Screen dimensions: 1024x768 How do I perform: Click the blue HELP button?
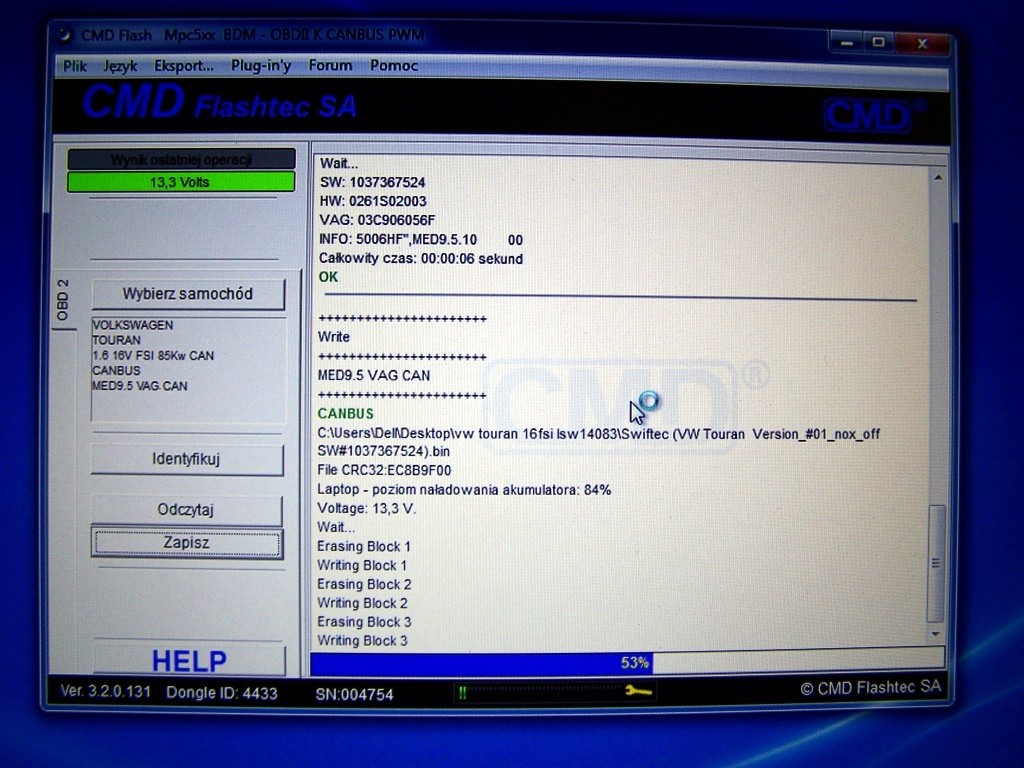coord(189,661)
